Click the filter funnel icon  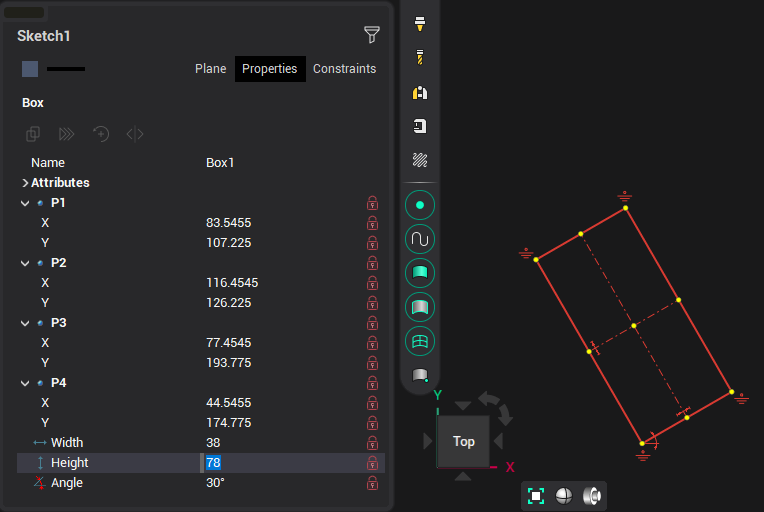click(372, 35)
